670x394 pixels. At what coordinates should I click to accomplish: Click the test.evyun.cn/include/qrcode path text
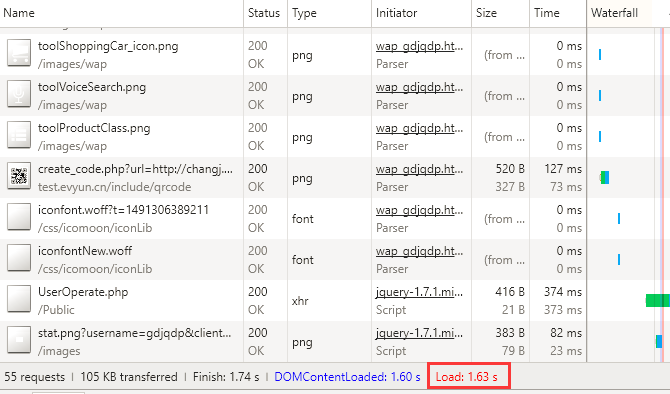coord(115,187)
